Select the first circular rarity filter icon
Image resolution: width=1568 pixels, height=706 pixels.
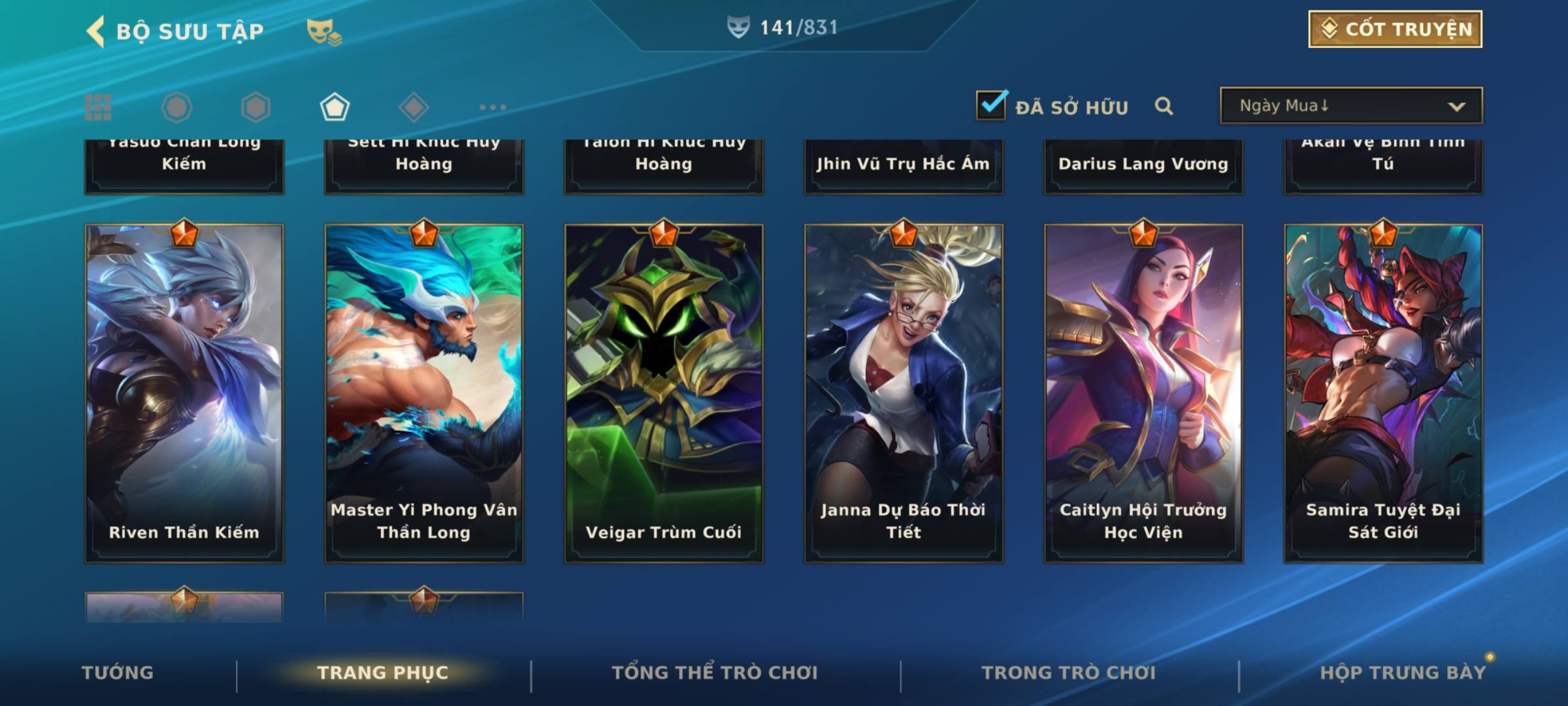point(176,107)
